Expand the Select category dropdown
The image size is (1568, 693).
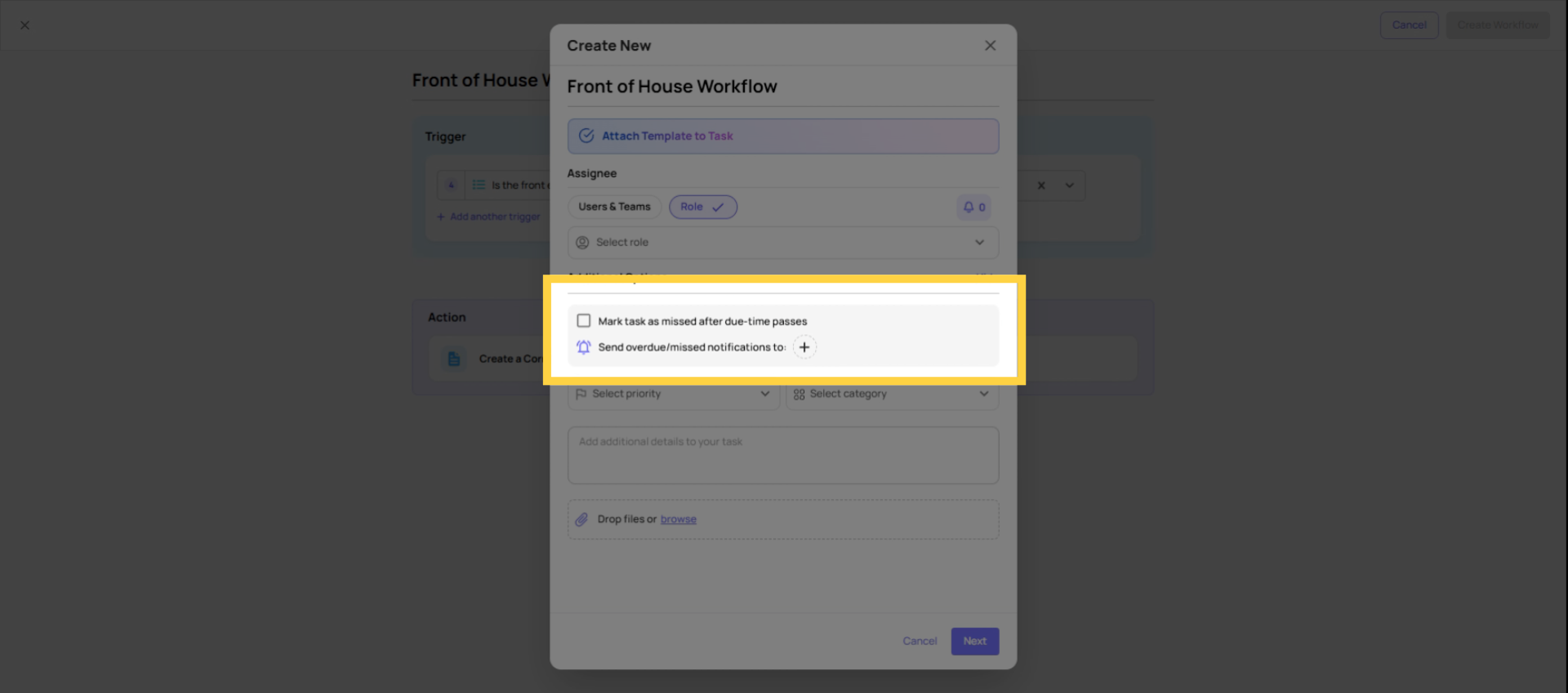pos(891,394)
